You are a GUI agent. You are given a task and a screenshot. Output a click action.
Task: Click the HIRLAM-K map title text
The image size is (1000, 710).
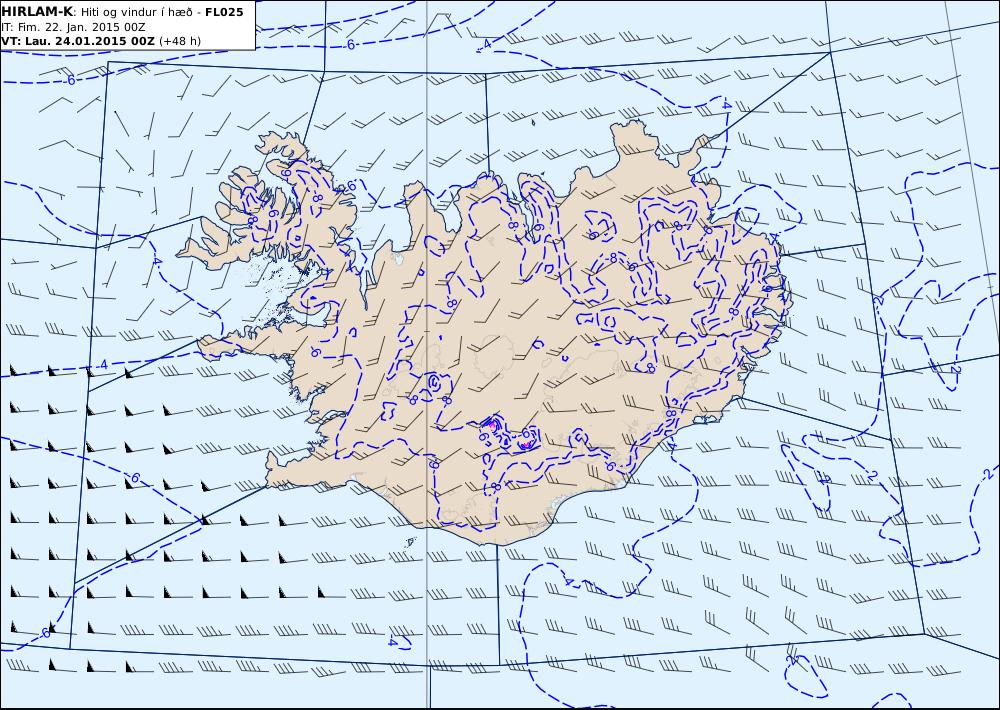tap(38, 12)
